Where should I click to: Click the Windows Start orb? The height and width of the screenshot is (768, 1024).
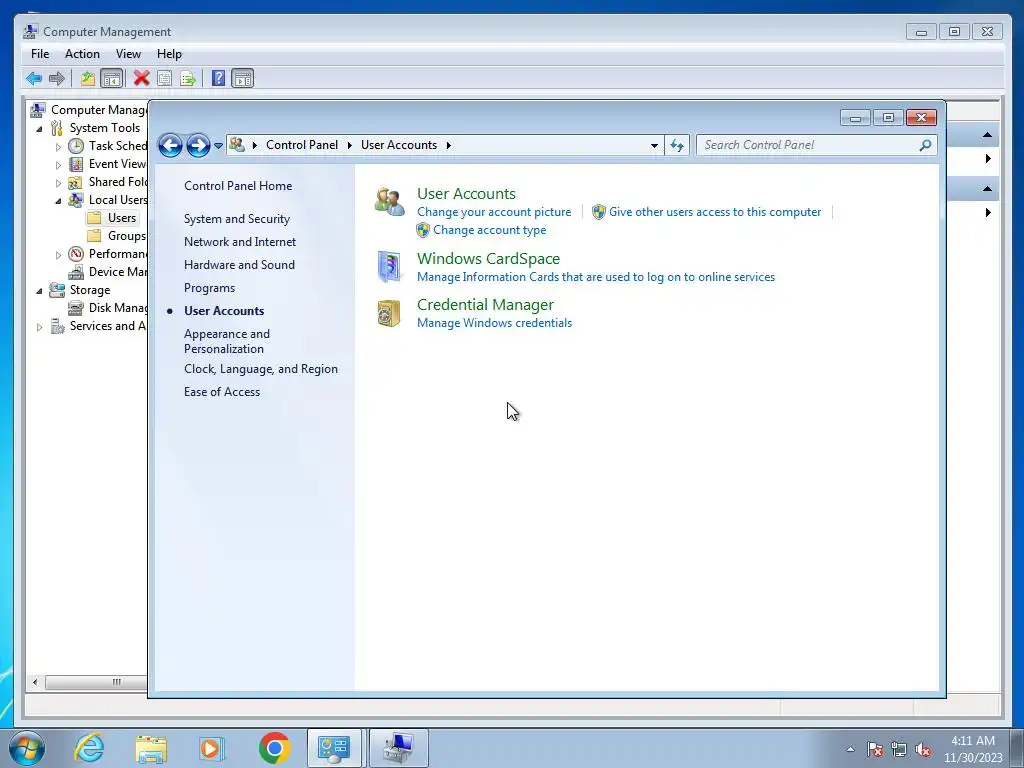pos(27,748)
